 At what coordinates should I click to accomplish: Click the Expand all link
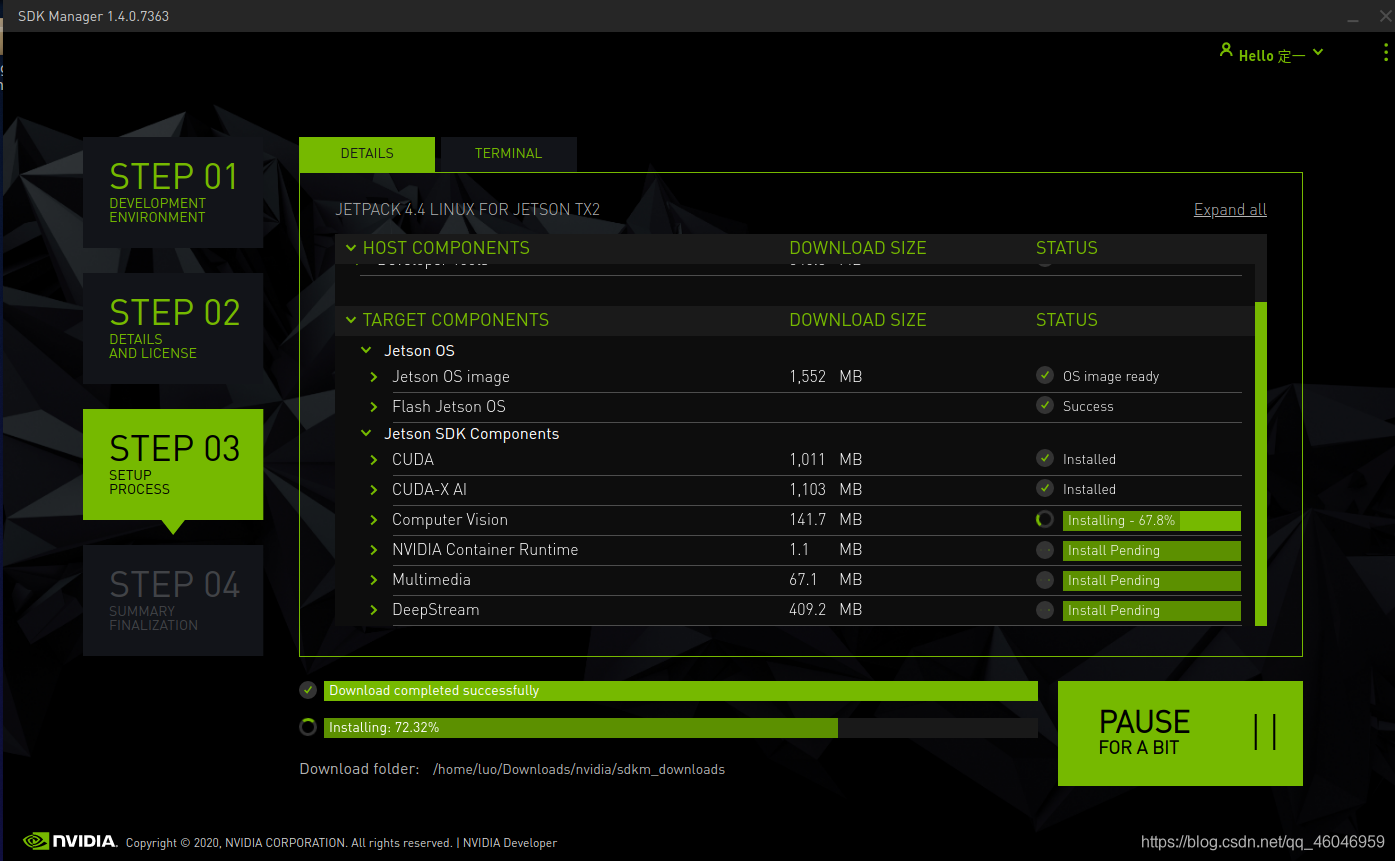click(1230, 210)
